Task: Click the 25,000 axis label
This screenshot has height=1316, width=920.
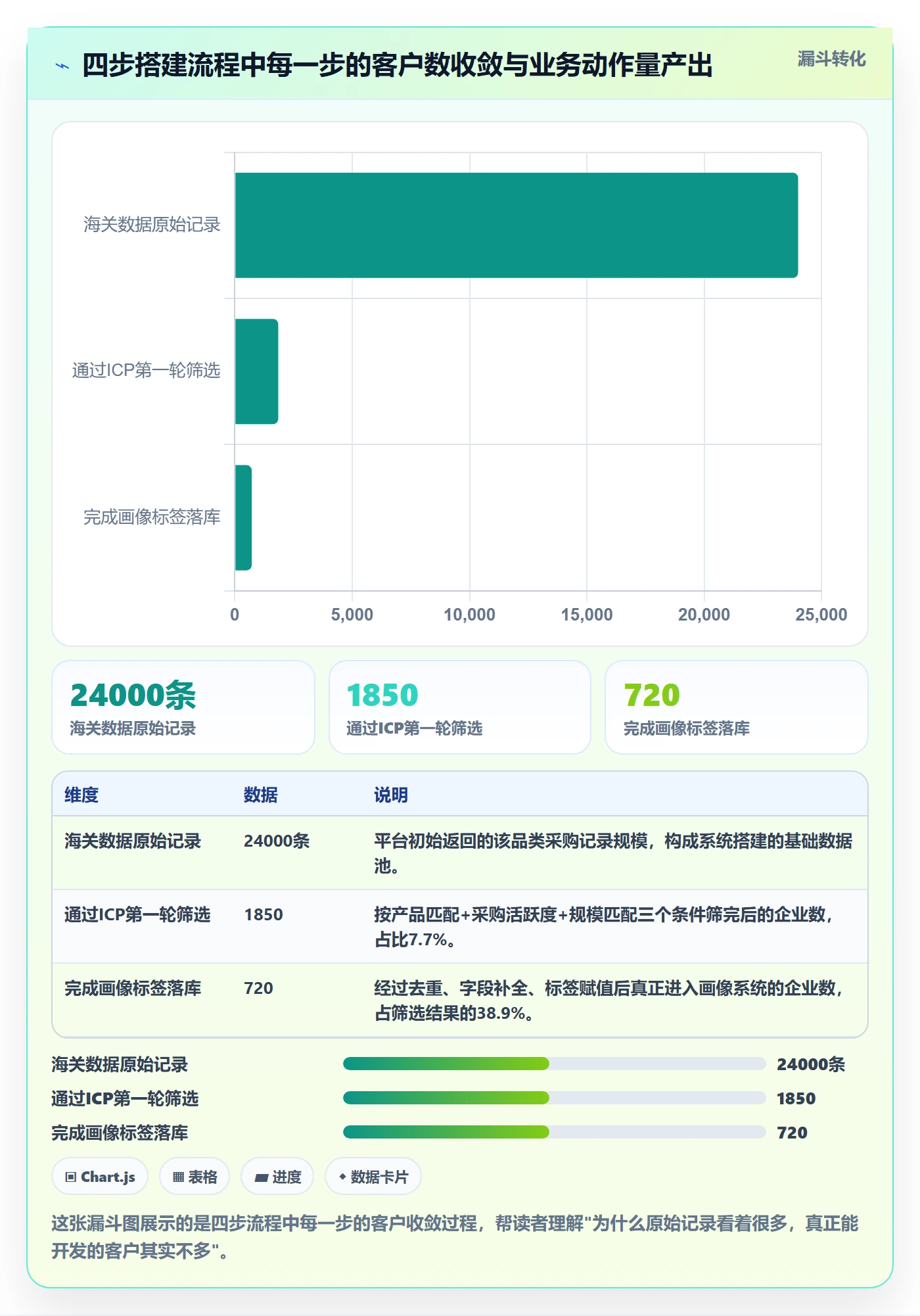Action: click(821, 615)
